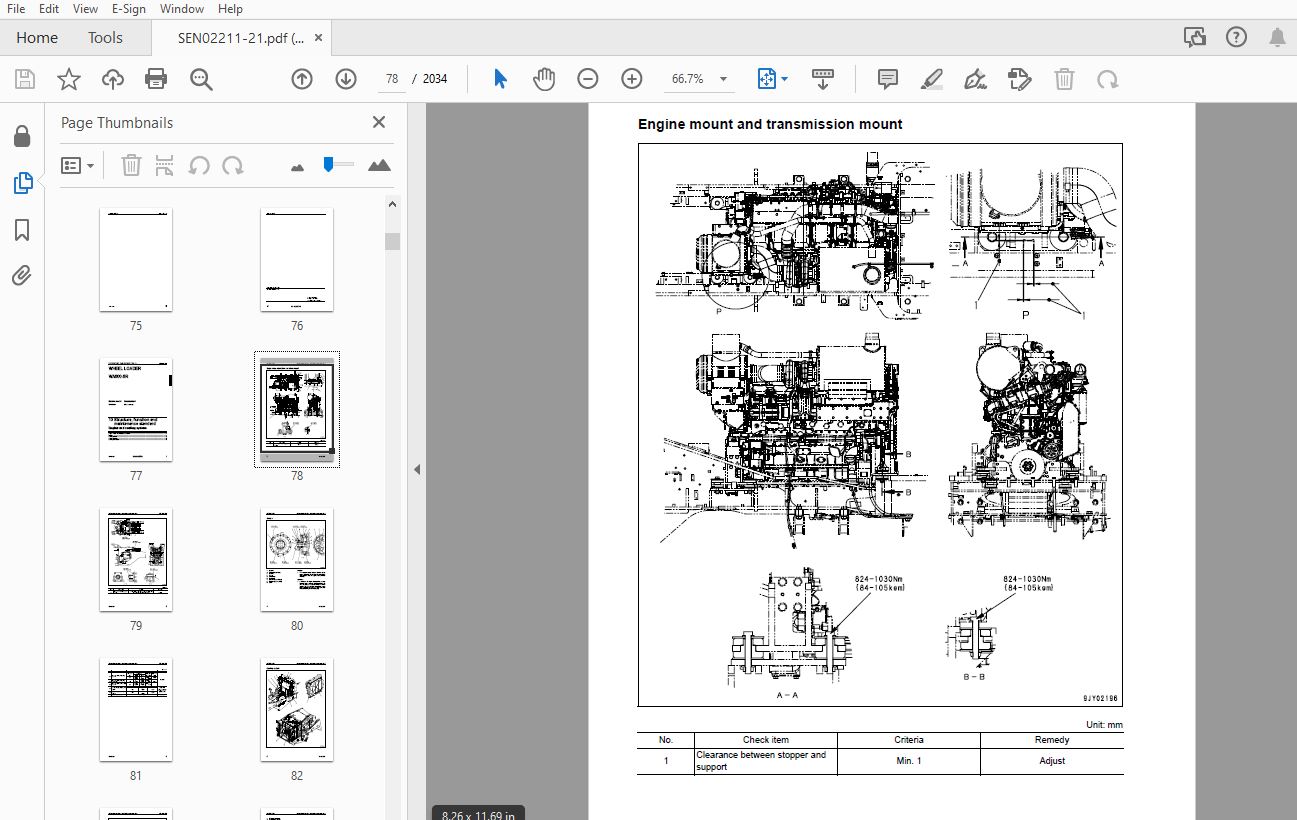Select page 79 thumbnail
Image resolution: width=1297 pixels, height=820 pixels.
coord(136,560)
